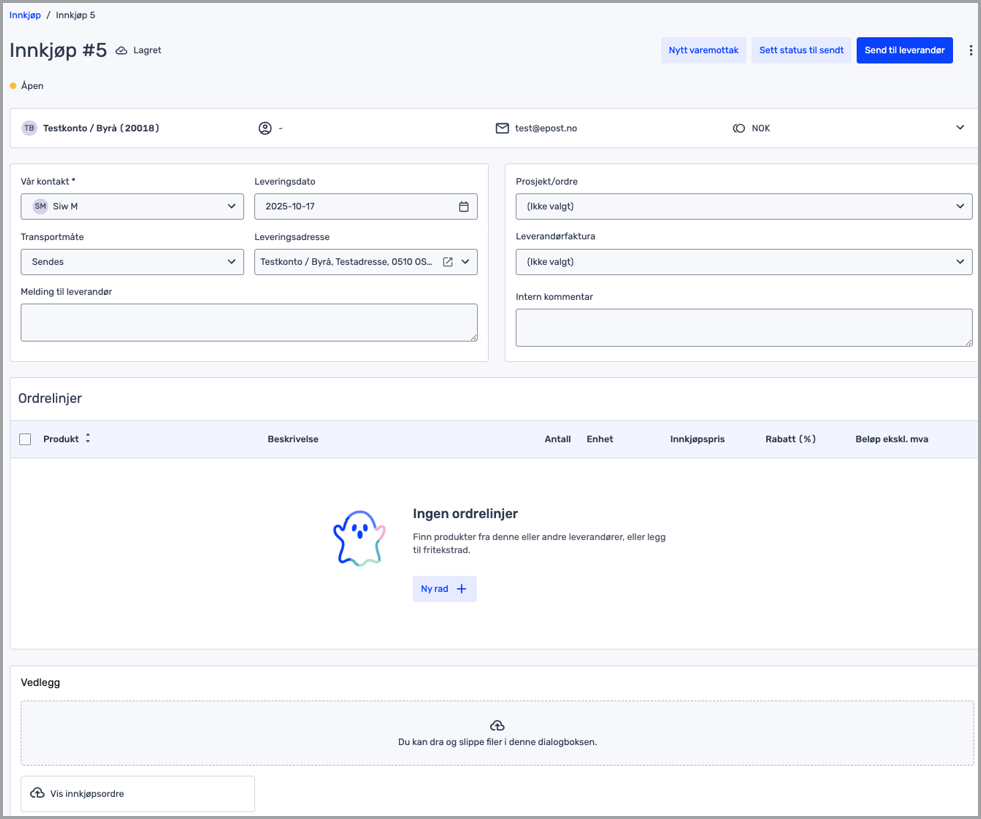
Task: Expand the supplier details chevron
Action: click(960, 128)
